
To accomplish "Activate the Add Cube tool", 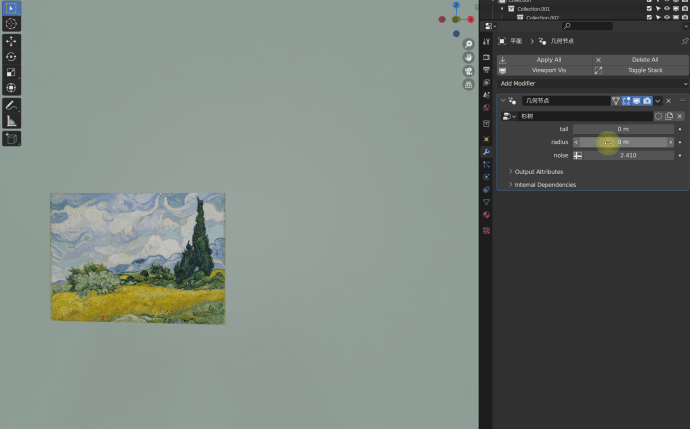I will [x=11, y=139].
